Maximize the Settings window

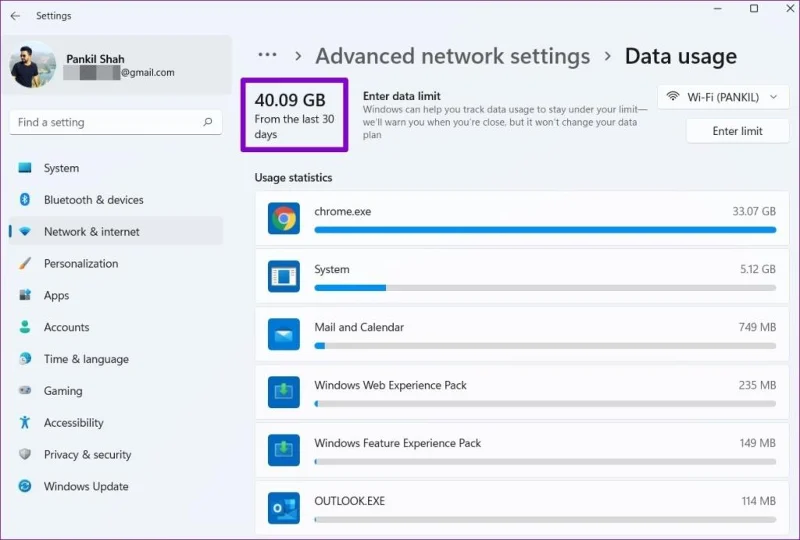tap(754, 8)
